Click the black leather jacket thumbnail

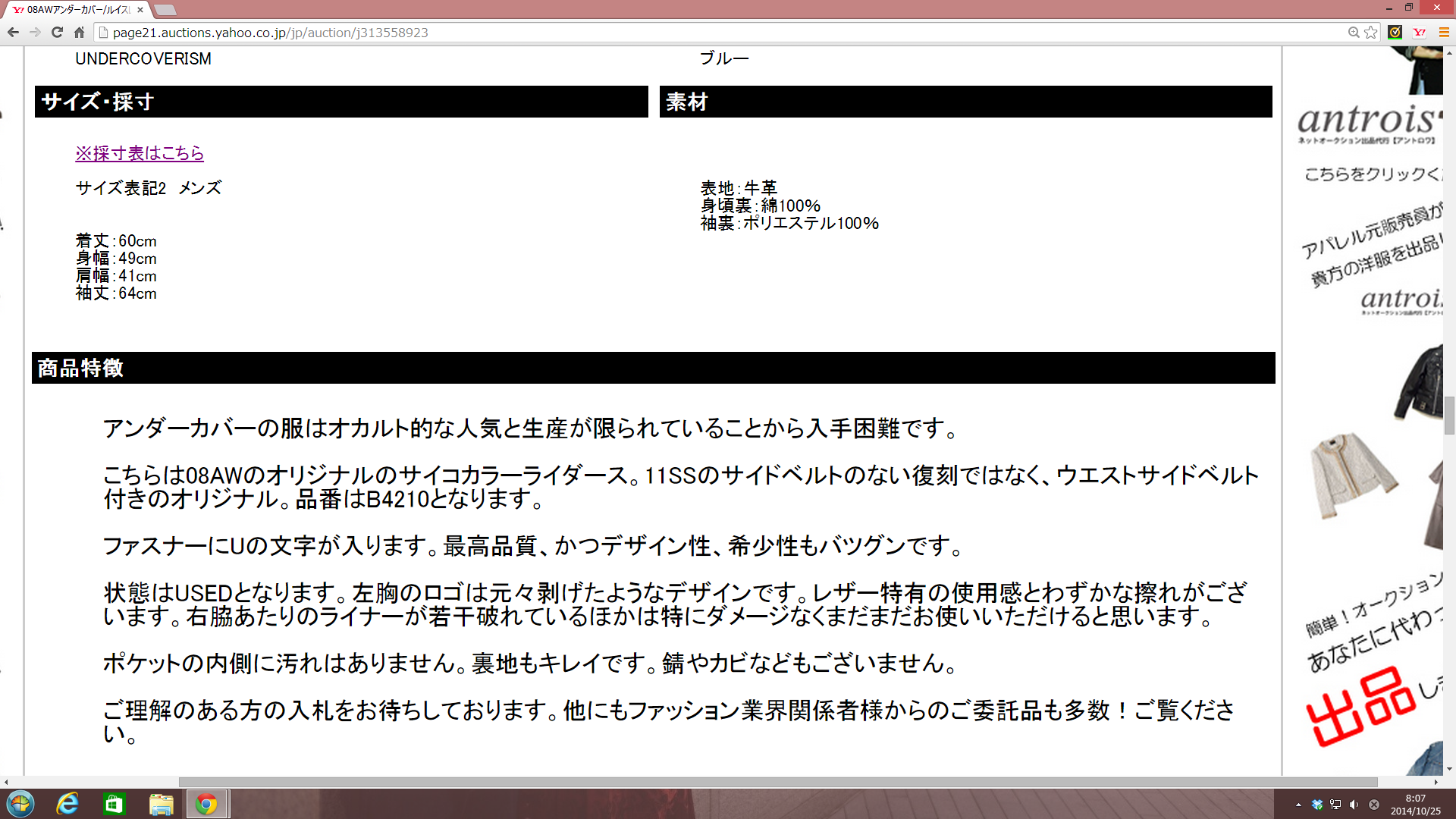[1418, 383]
